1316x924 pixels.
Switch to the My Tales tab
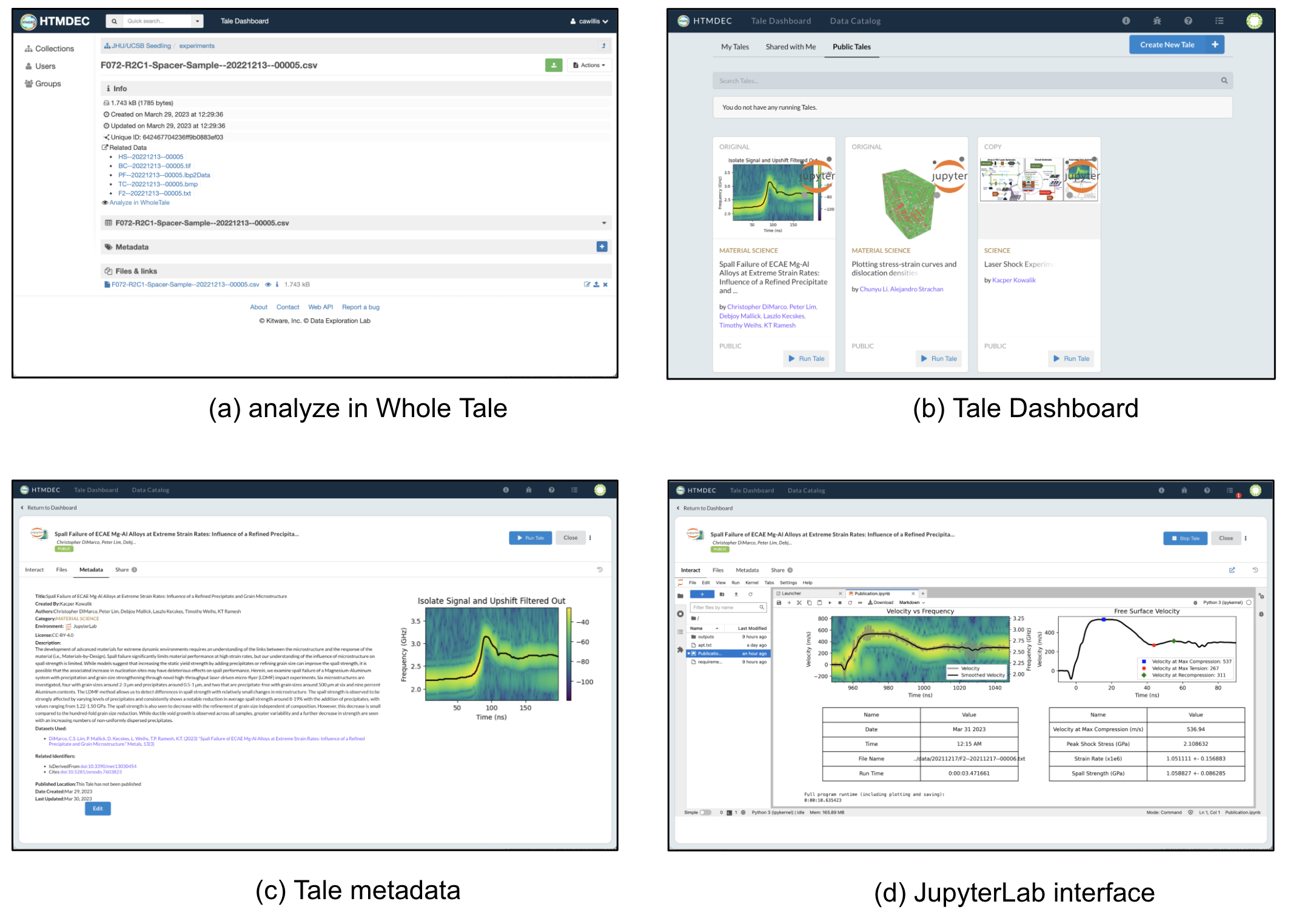[x=734, y=47]
